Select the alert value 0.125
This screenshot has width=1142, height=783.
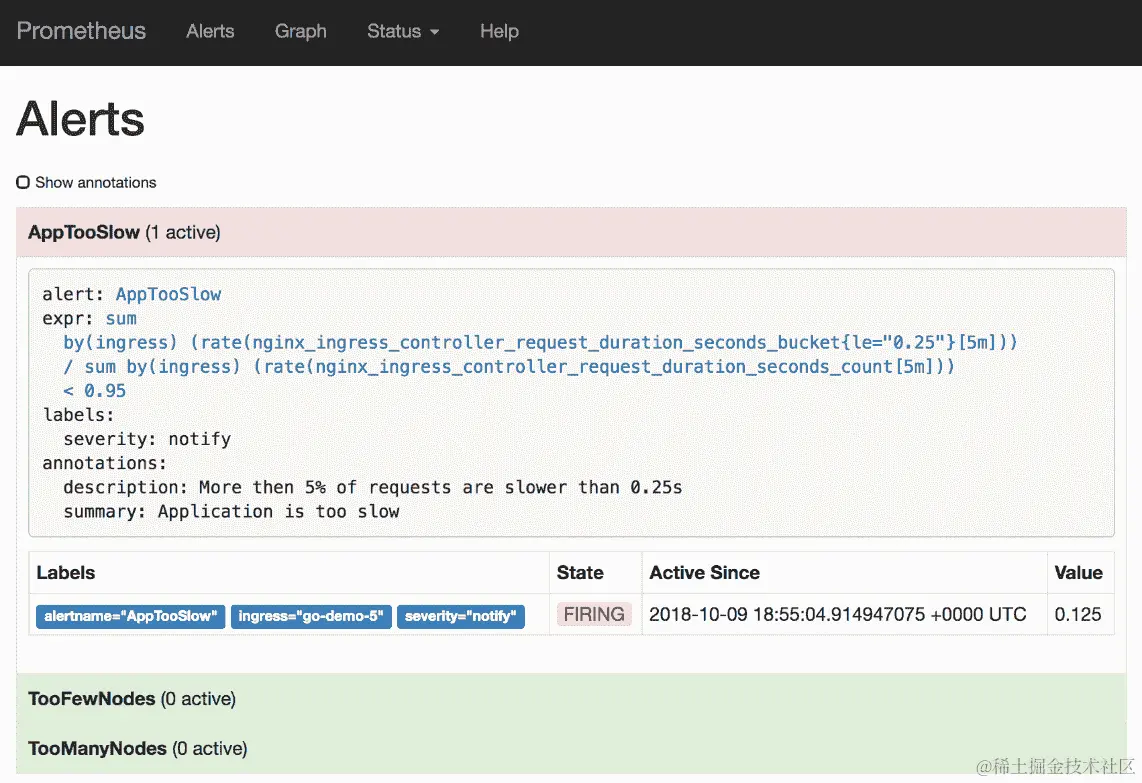coord(1077,615)
